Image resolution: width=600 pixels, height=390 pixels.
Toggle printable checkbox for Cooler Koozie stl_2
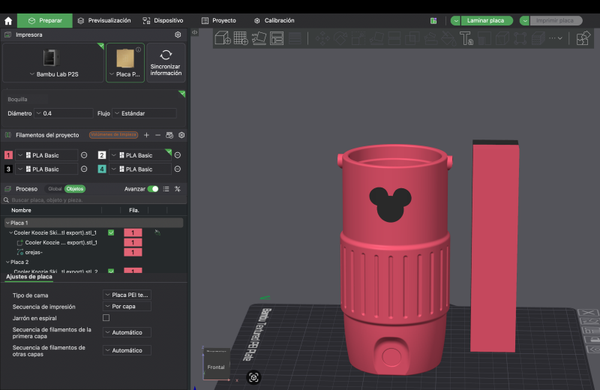click(x=111, y=271)
